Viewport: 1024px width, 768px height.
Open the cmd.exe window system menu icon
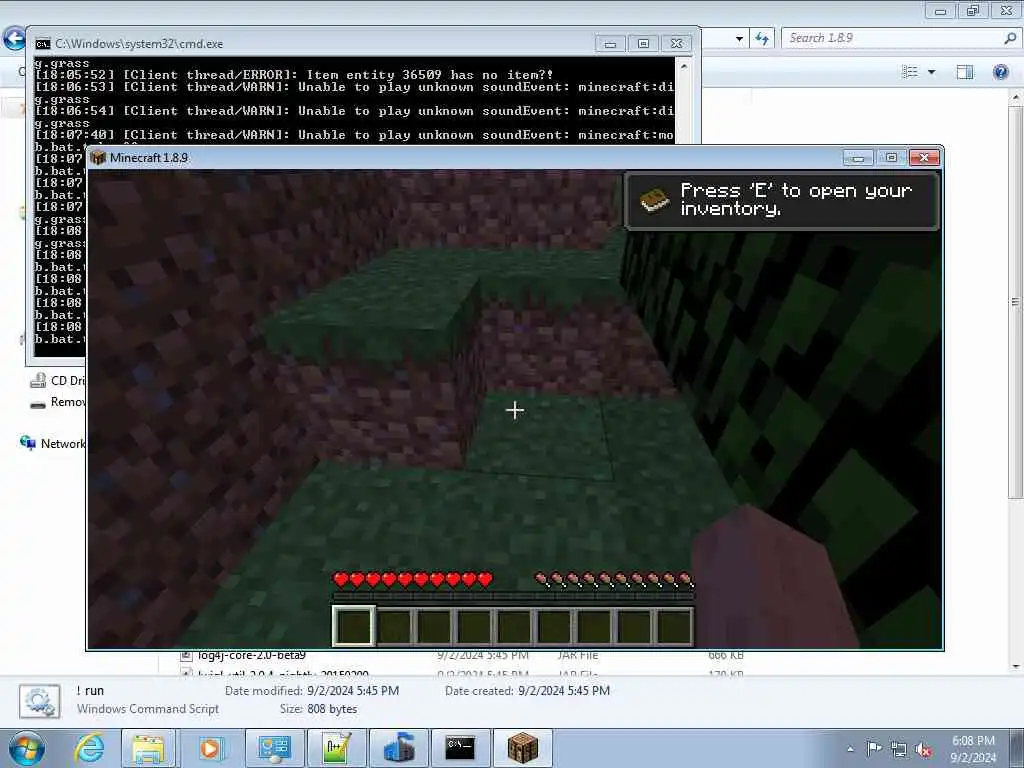(x=43, y=44)
